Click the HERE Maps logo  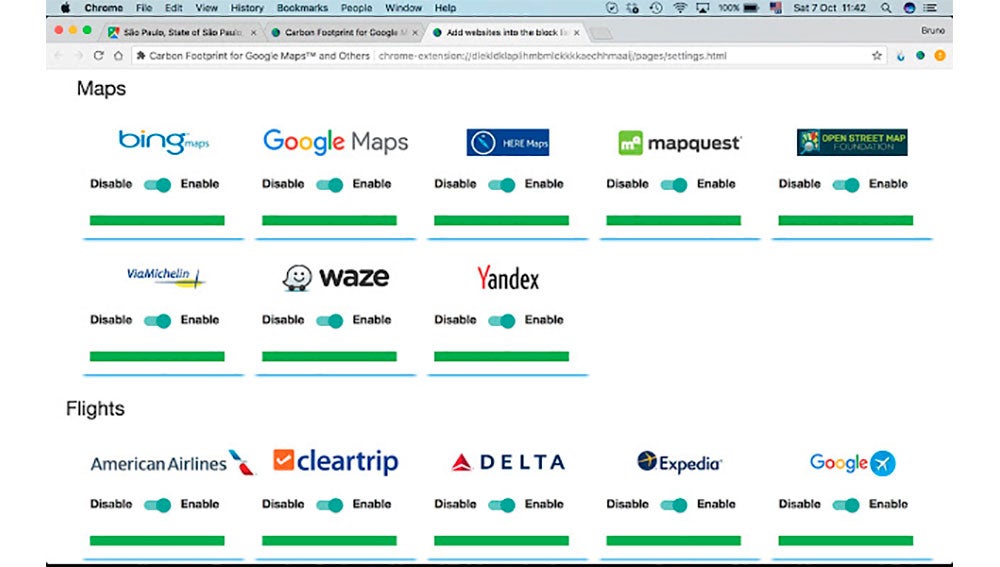pyautogui.click(x=508, y=142)
